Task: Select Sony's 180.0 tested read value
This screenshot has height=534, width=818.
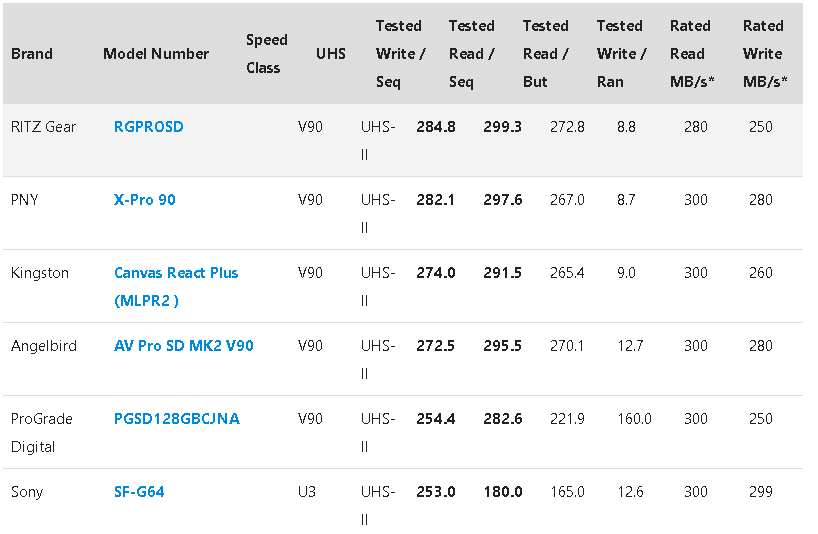Action: 502,492
